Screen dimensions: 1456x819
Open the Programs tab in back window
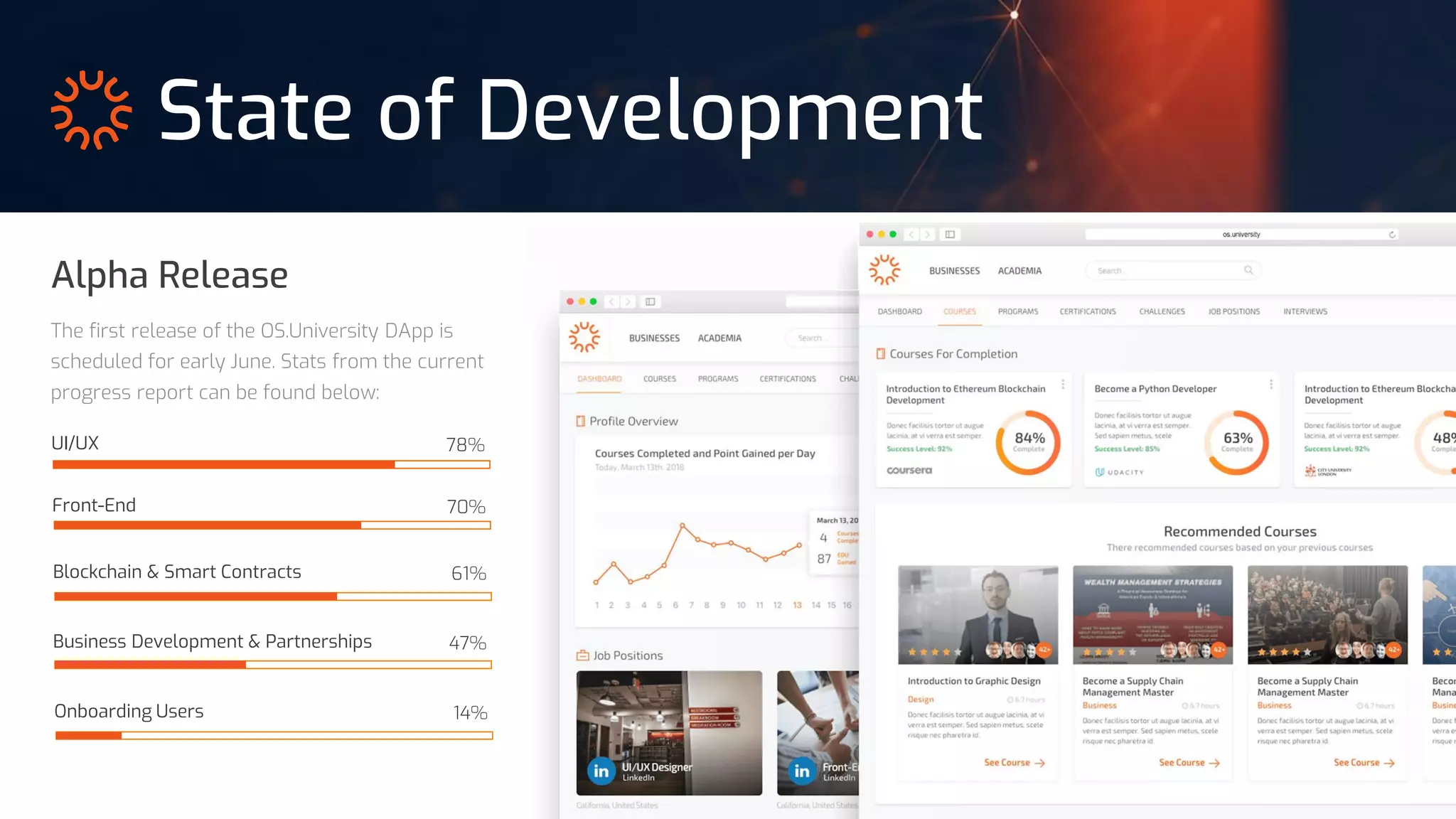point(718,379)
